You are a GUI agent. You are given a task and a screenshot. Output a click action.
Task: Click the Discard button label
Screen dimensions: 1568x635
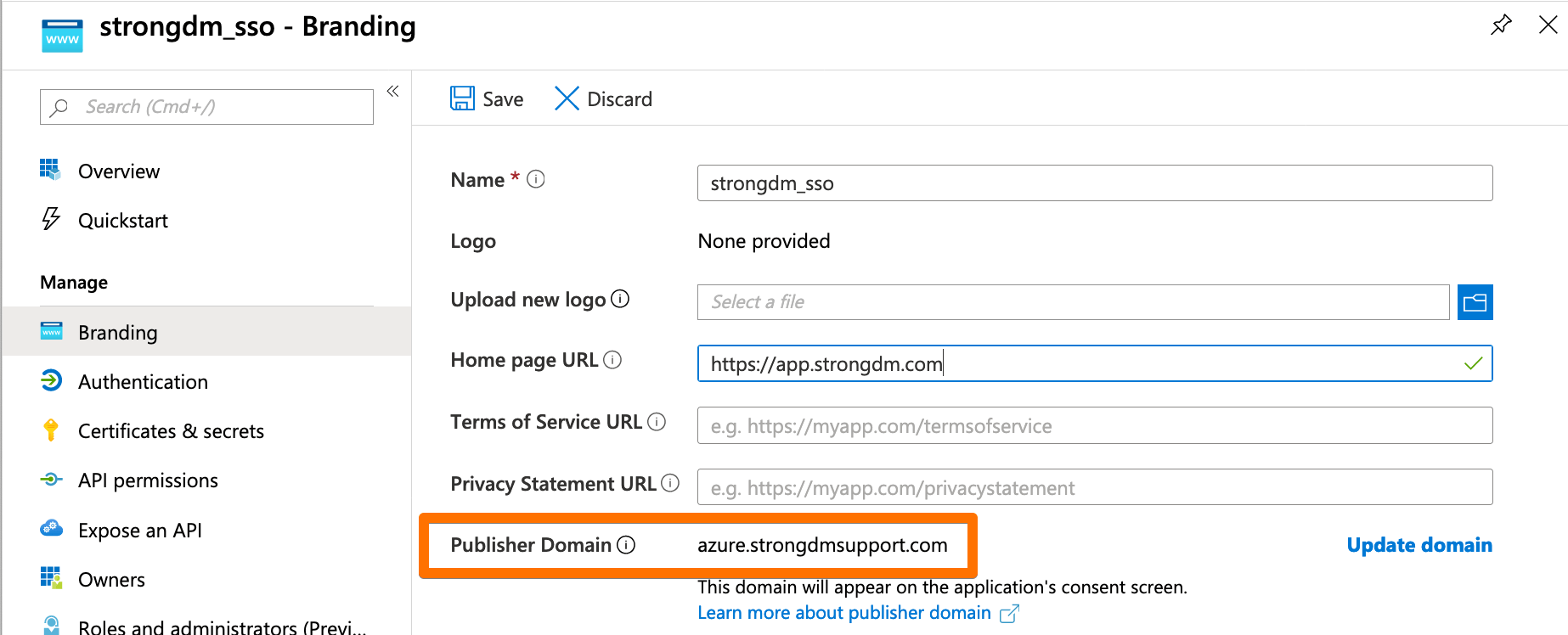[x=619, y=99]
